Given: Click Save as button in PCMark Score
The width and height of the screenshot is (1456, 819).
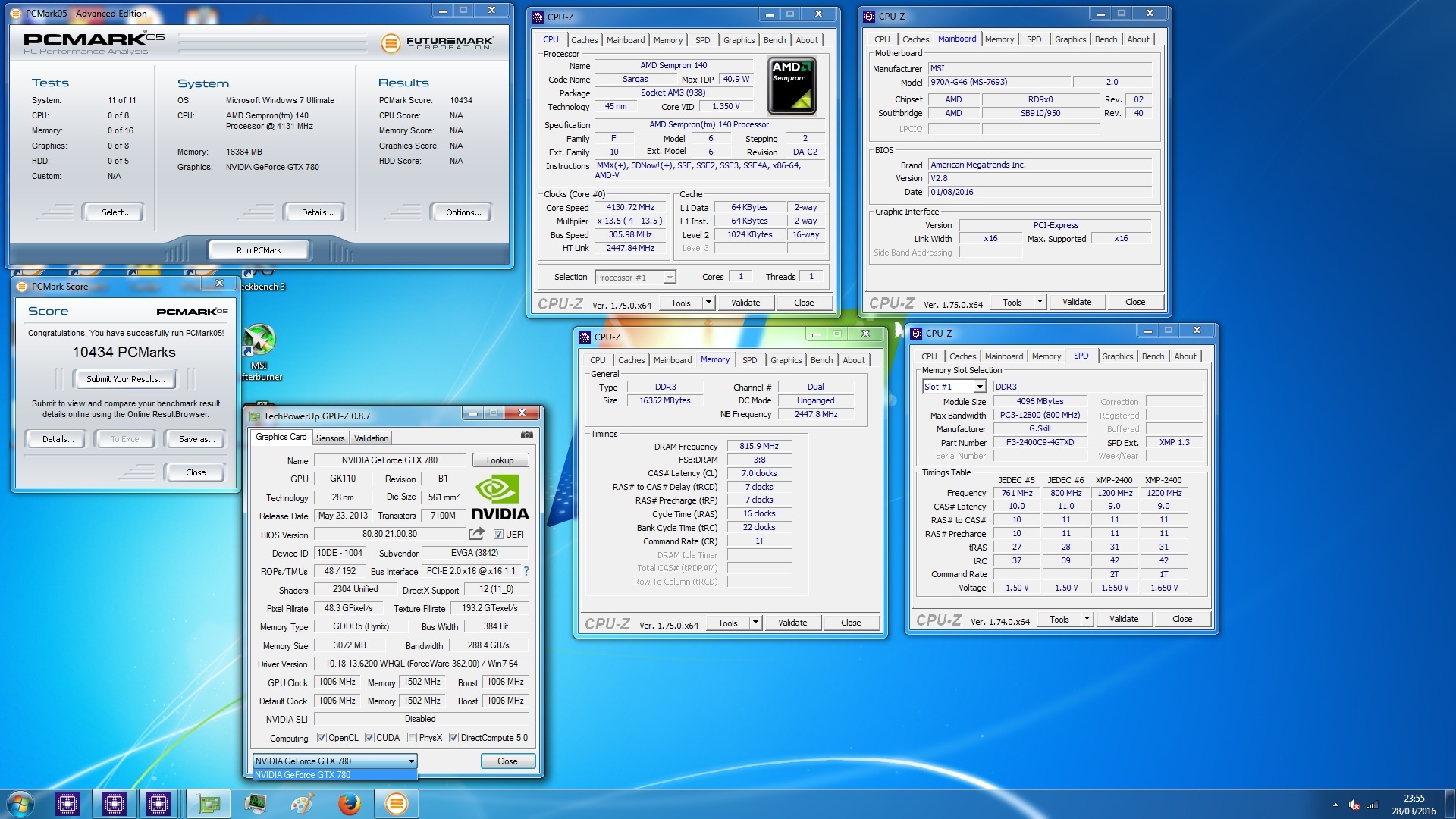Looking at the screenshot, I should pyautogui.click(x=196, y=439).
